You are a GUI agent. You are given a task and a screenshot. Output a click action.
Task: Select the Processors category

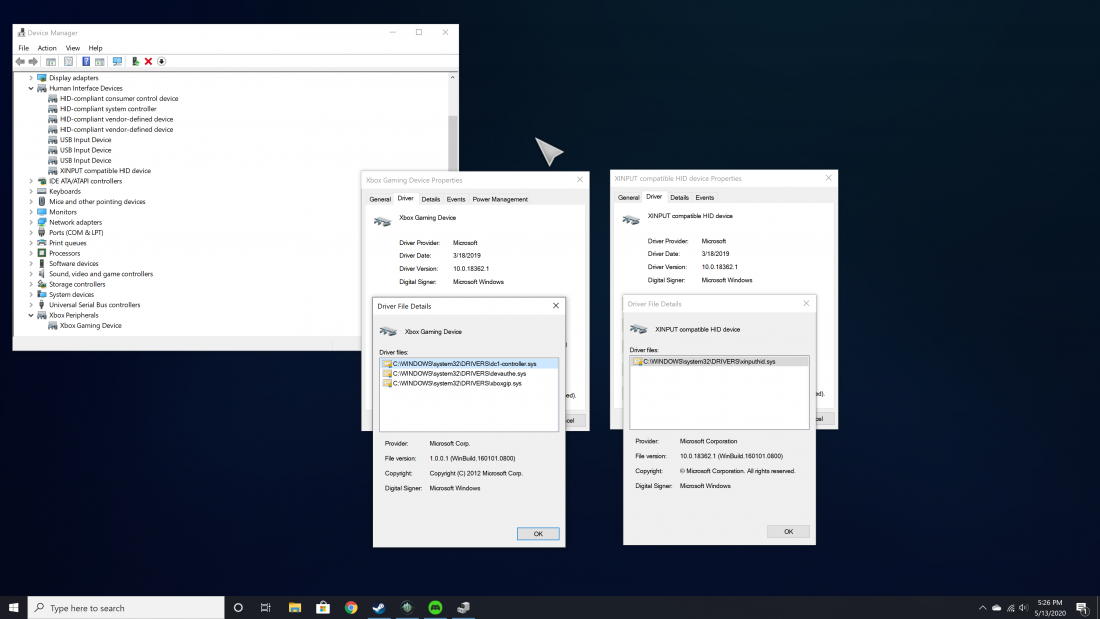pos(65,253)
